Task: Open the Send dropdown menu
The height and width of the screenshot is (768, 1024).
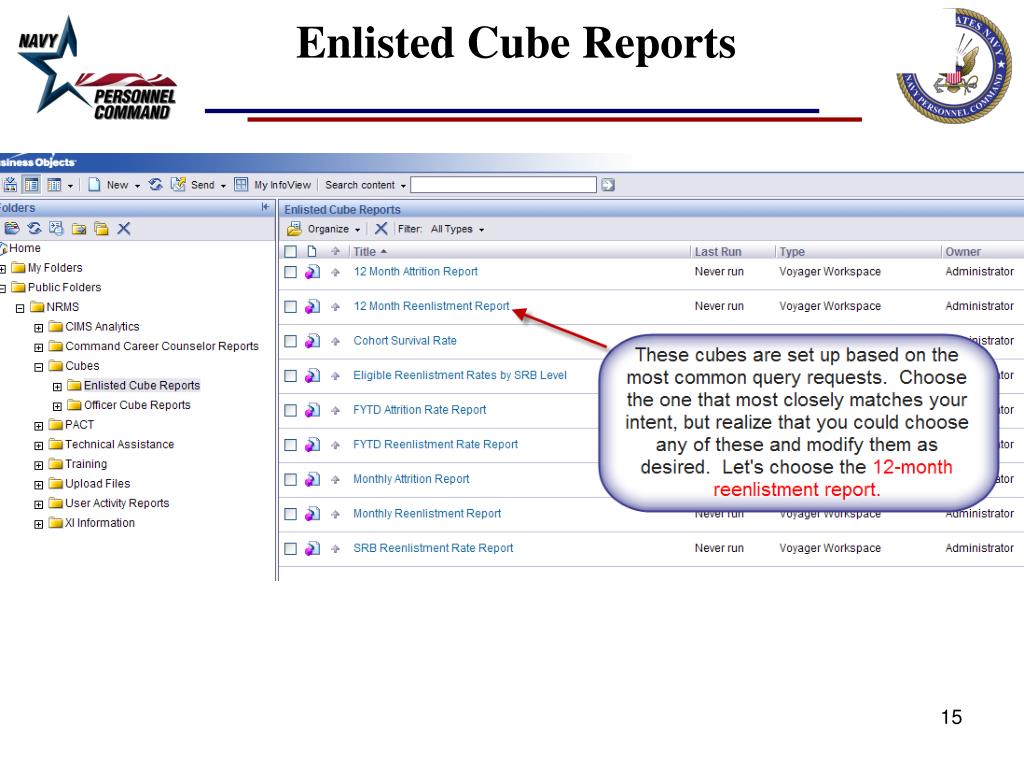Action: click(223, 185)
